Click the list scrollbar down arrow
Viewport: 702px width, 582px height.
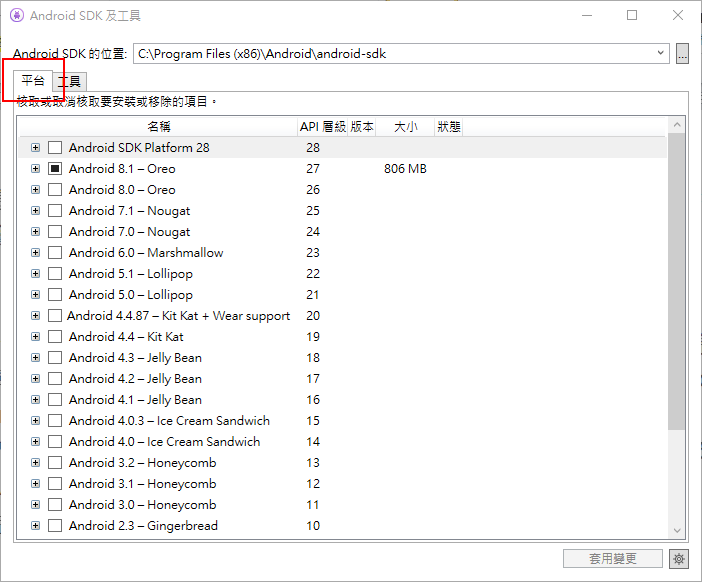(677, 531)
